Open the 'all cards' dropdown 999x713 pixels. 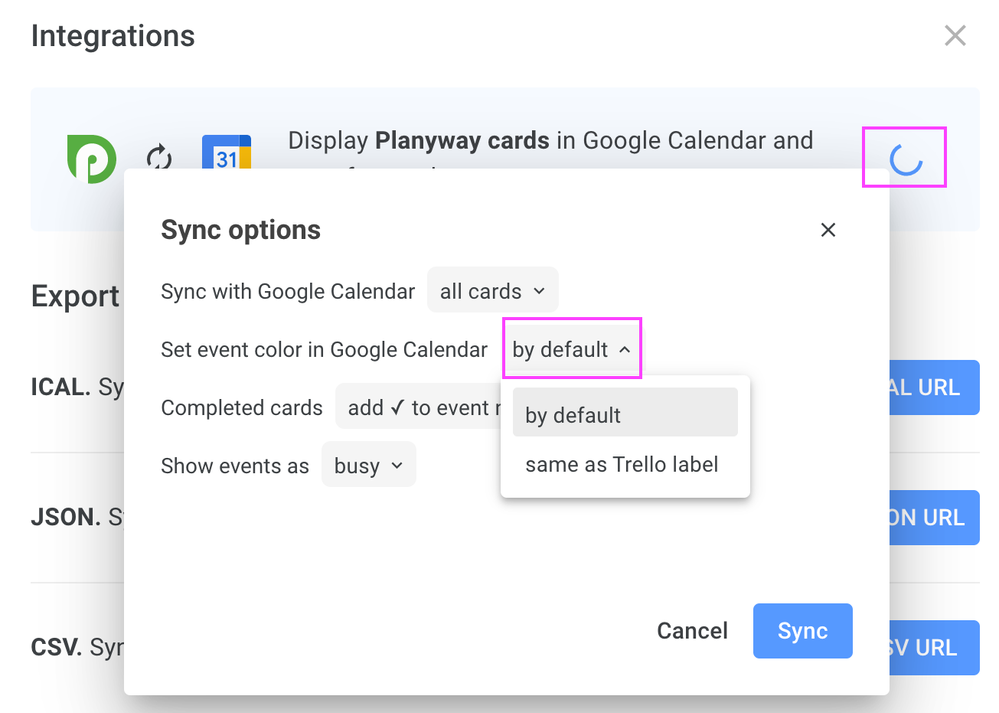(492, 292)
